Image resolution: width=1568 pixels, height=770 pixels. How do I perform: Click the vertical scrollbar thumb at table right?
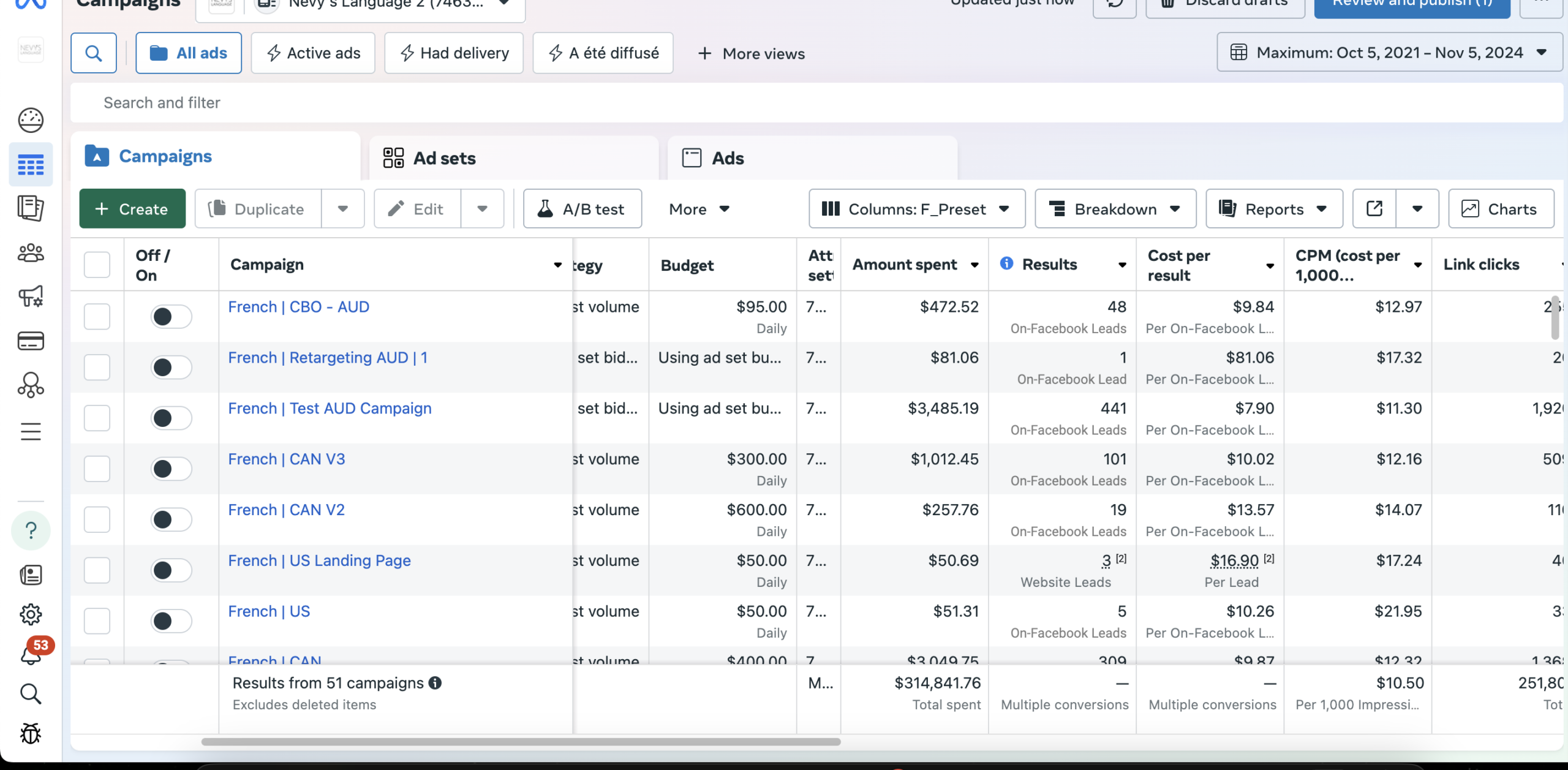click(x=1555, y=317)
